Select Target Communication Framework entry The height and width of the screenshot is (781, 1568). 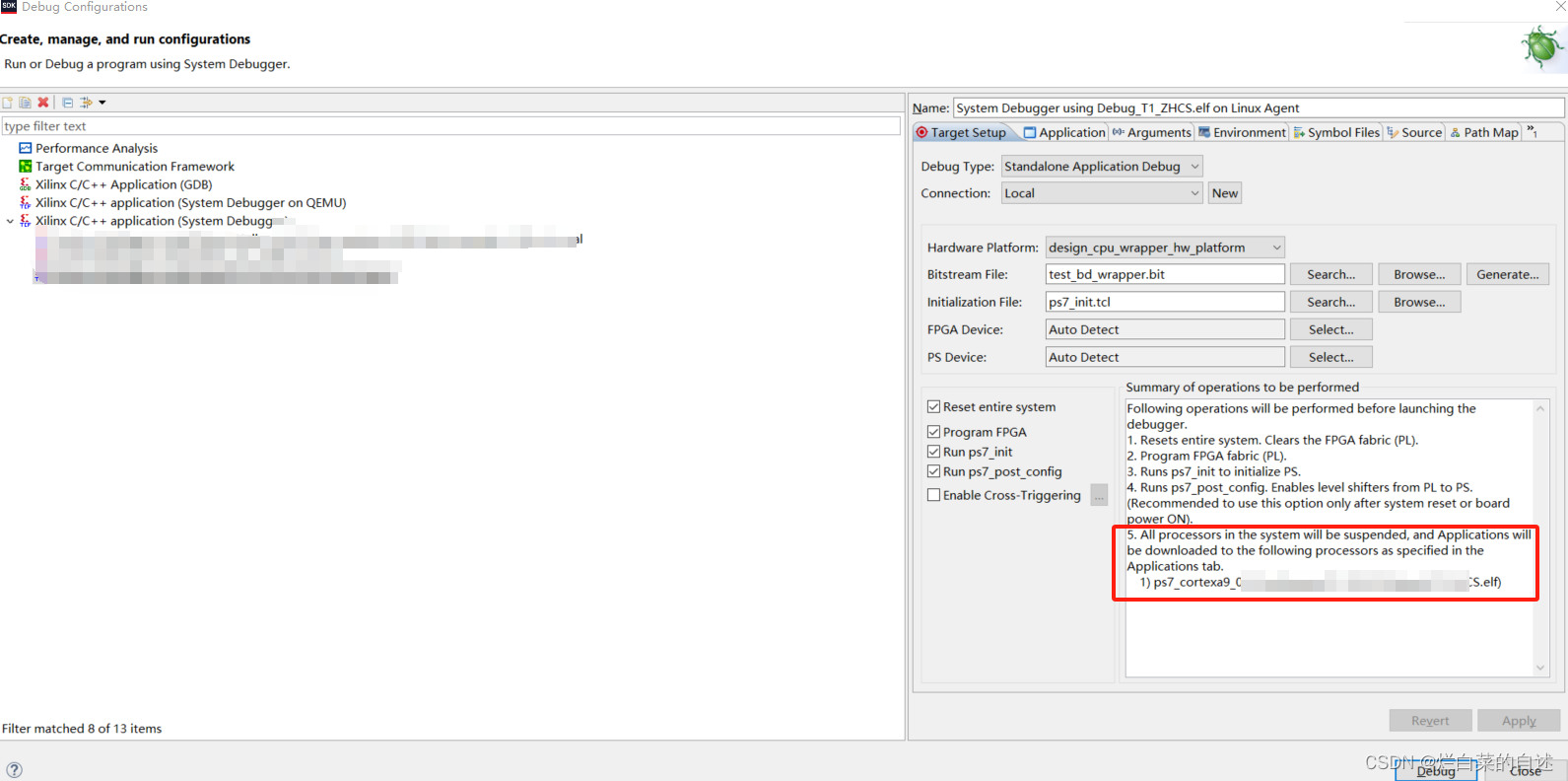tap(135, 167)
